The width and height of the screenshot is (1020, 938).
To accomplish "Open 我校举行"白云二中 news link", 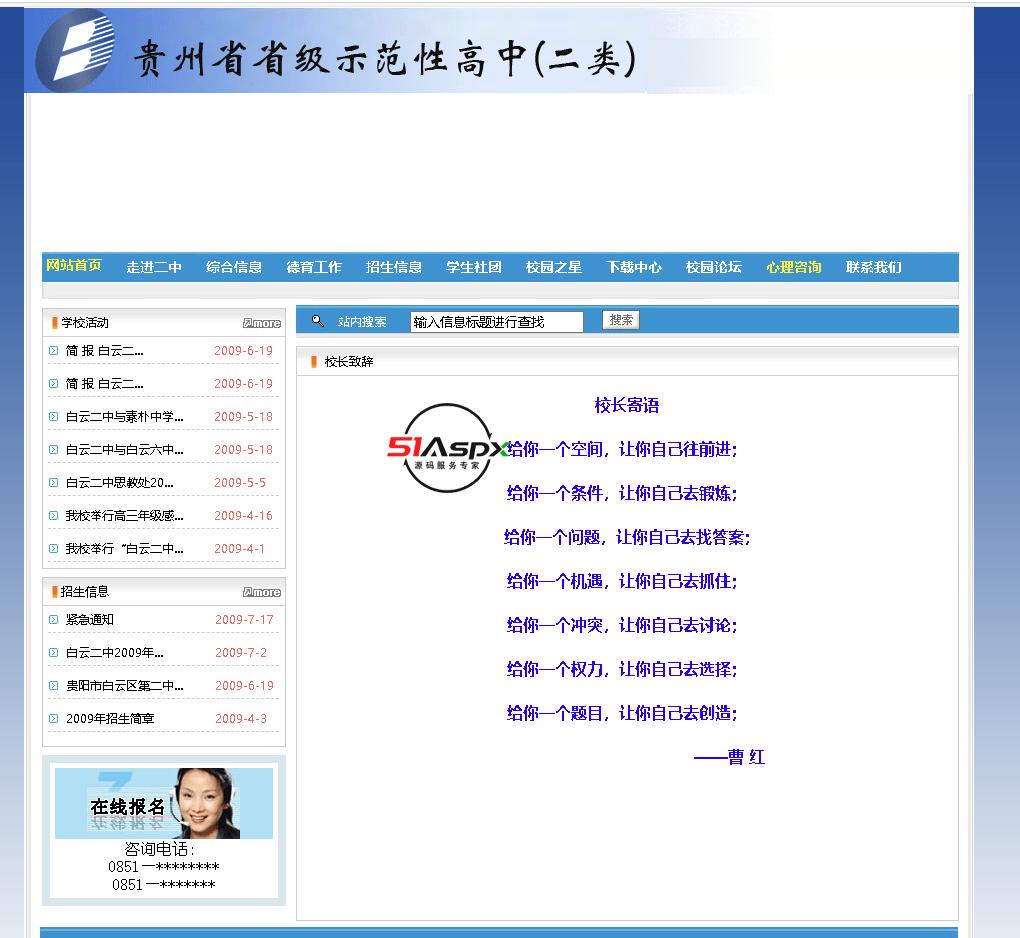I will click(x=124, y=548).
